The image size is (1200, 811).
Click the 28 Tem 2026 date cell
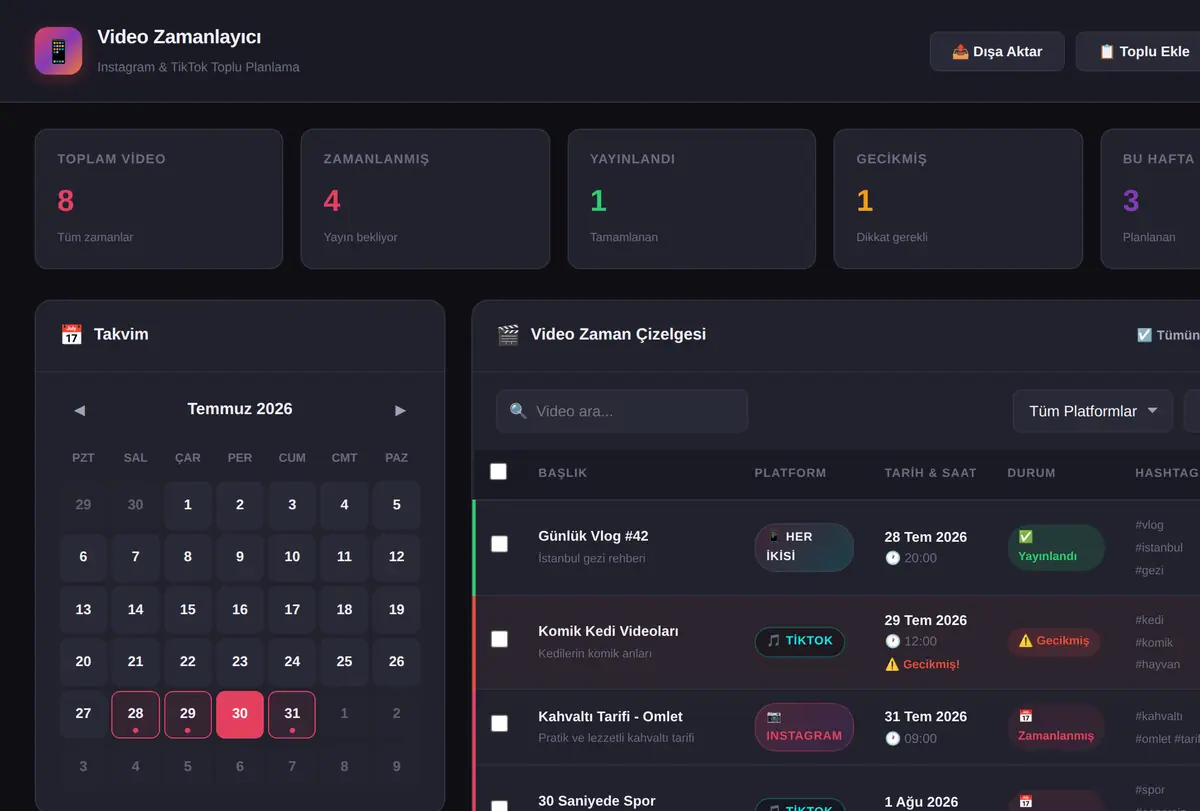coord(926,537)
